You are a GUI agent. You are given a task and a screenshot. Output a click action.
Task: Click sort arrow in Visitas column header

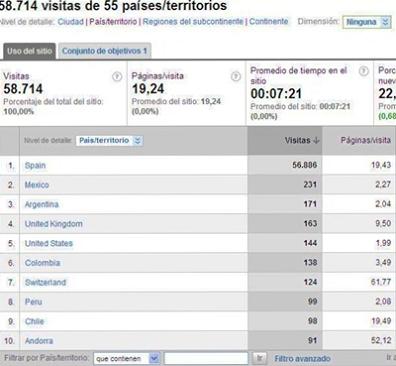(x=316, y=141)
